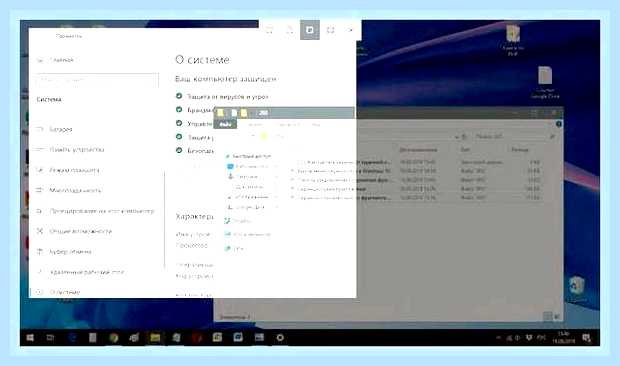Open the Режим планшета settings page
The width and height of the screenshot is (620, 366).
[x=74, y=170]
